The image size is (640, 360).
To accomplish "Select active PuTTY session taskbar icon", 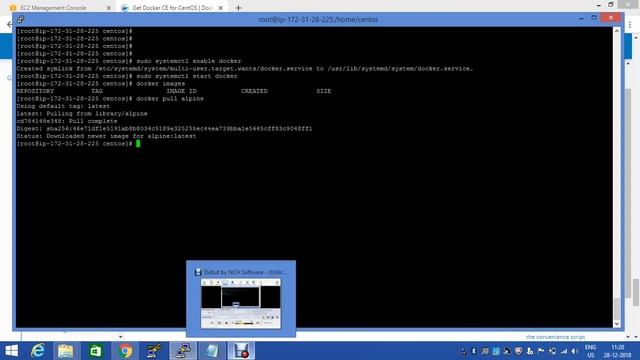I will pos(182,351).
